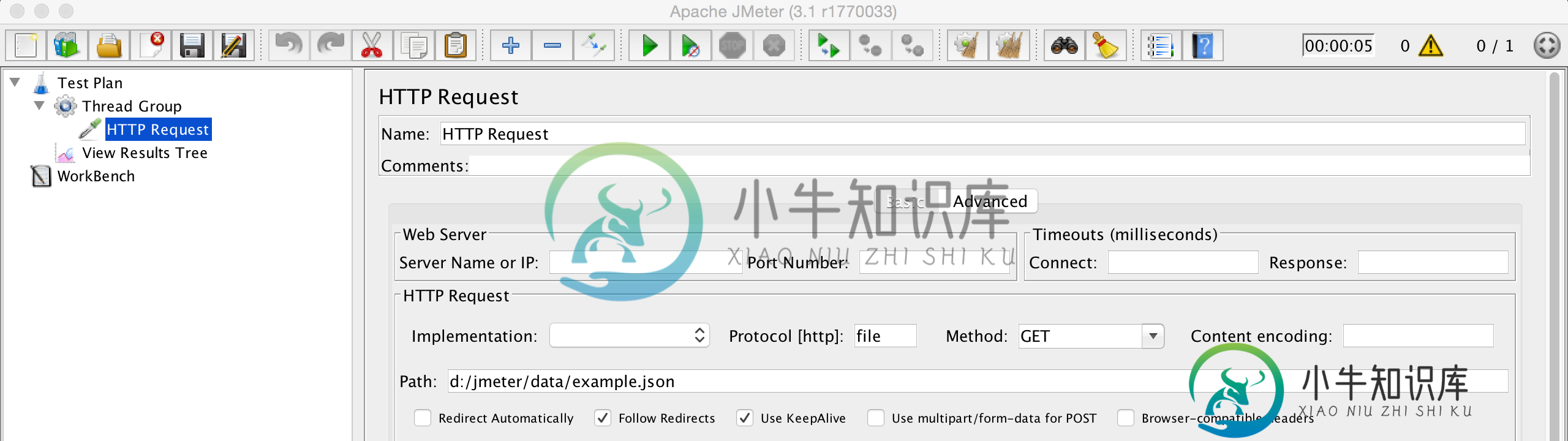Click Start no pauses icon
Screen dimensions: 1568x441
coord(691,46)
